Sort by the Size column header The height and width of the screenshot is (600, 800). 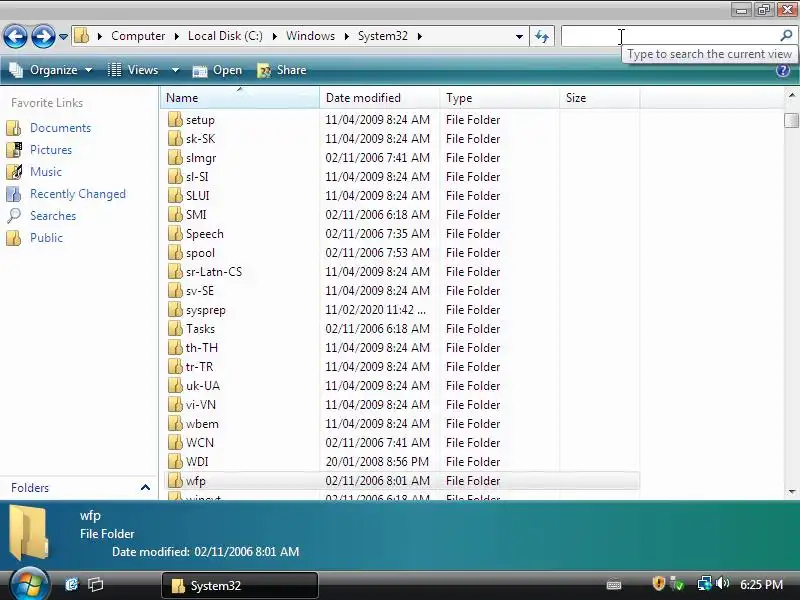point(599,97)
